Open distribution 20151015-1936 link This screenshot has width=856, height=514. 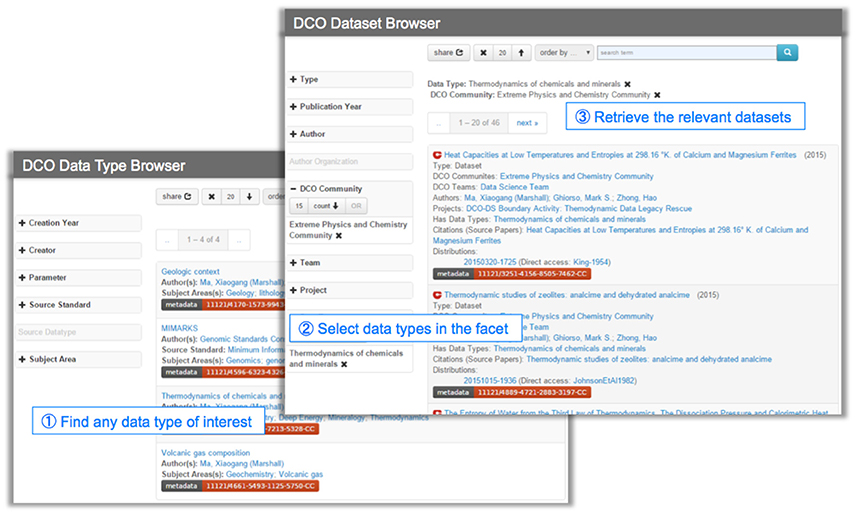tap(490, 380)
